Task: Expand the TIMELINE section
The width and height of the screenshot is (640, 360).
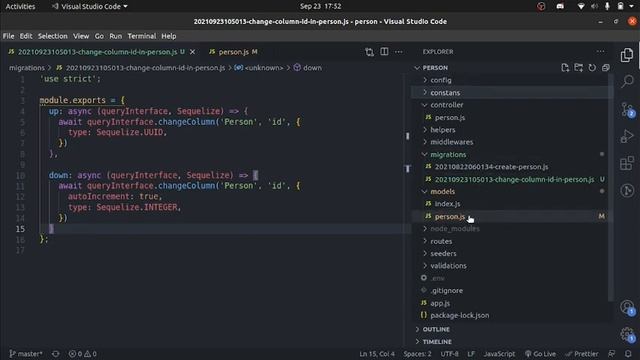Action: click(x=437, y=342)
